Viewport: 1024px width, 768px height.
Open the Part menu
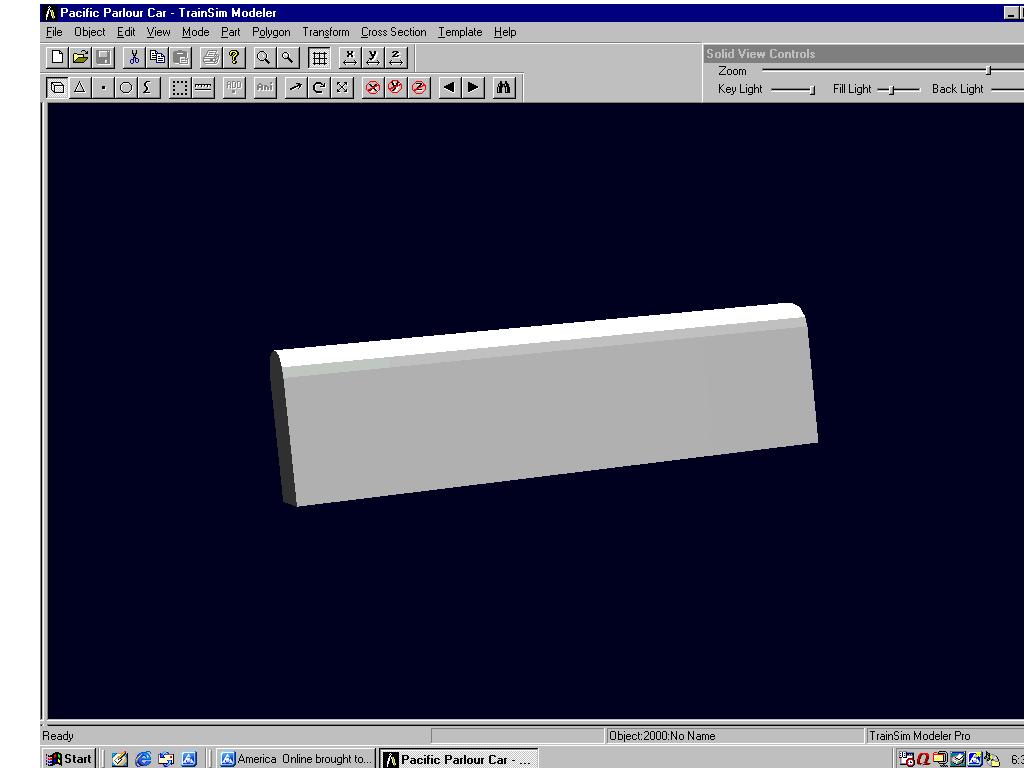click(x=231, y=32)
